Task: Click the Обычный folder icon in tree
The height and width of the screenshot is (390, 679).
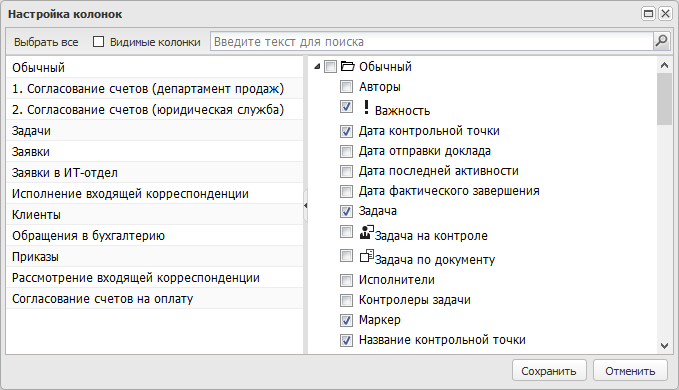Action: click(348, 66)
